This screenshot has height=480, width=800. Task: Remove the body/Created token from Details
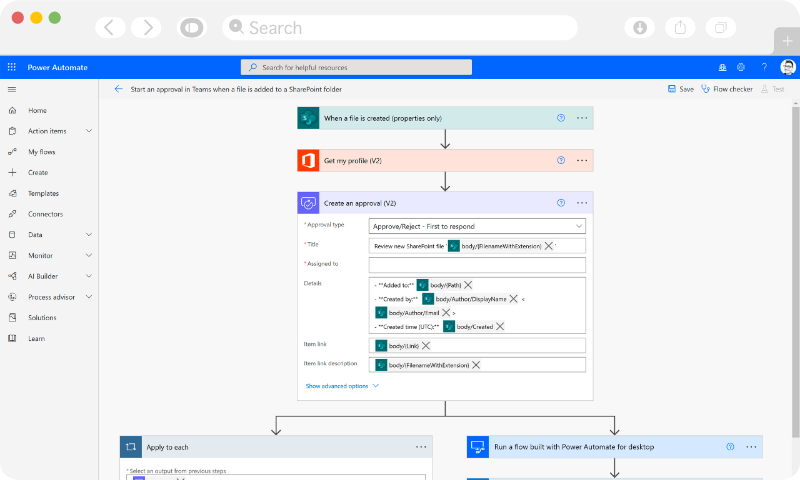(499, 326)
